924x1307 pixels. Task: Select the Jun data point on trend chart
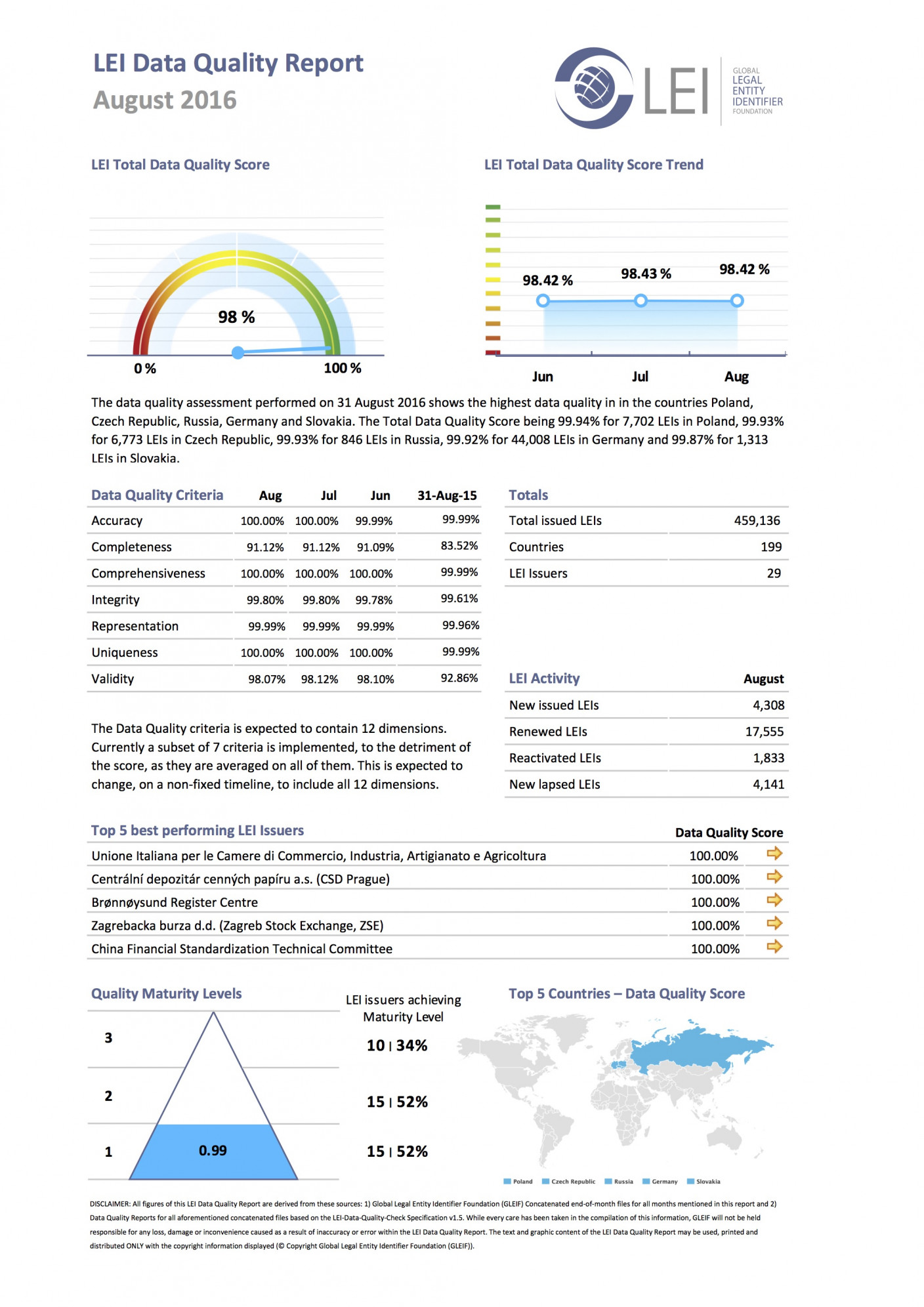tap(543, 301)
